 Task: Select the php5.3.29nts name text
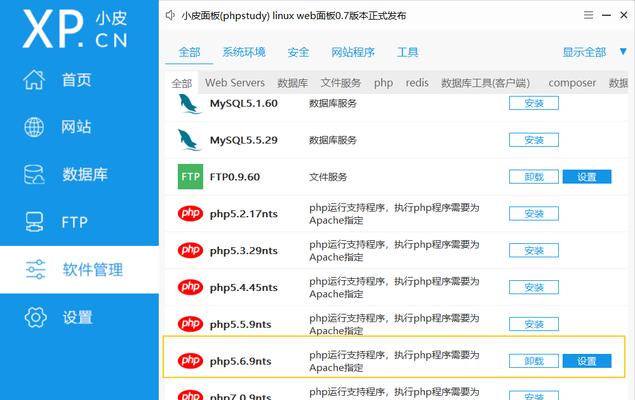tap(243, 251)
